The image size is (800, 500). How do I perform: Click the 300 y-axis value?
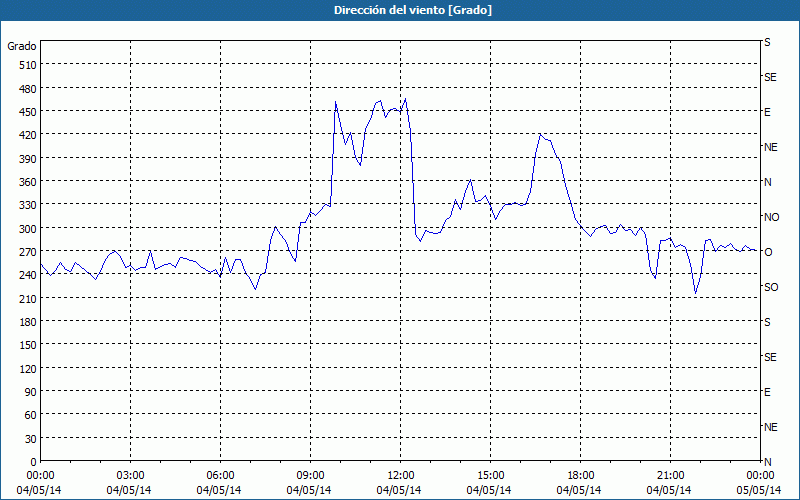click(x=29, y=229)
